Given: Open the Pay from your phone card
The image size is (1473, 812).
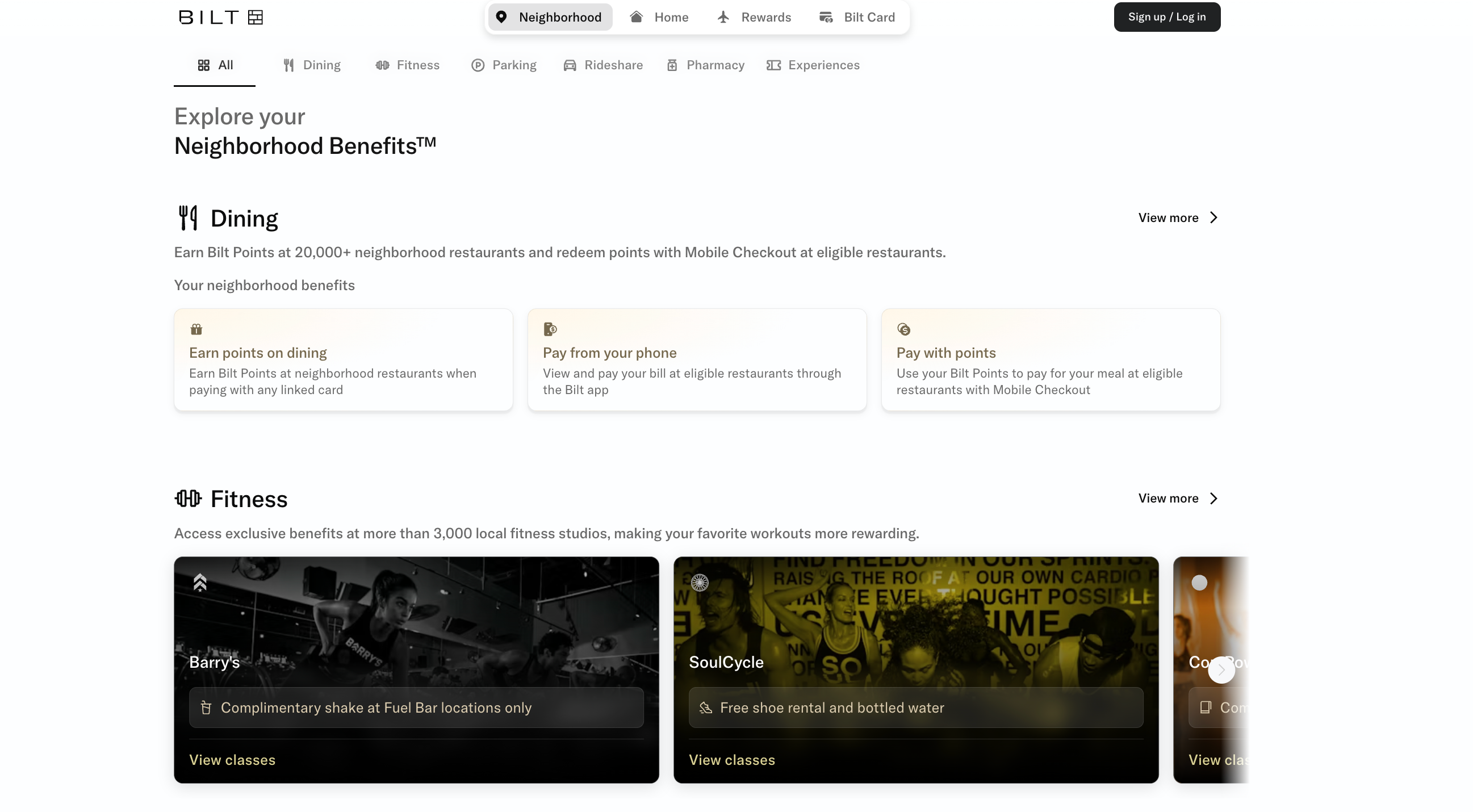Looking at the screenshot, I should (x=697, y=359).
